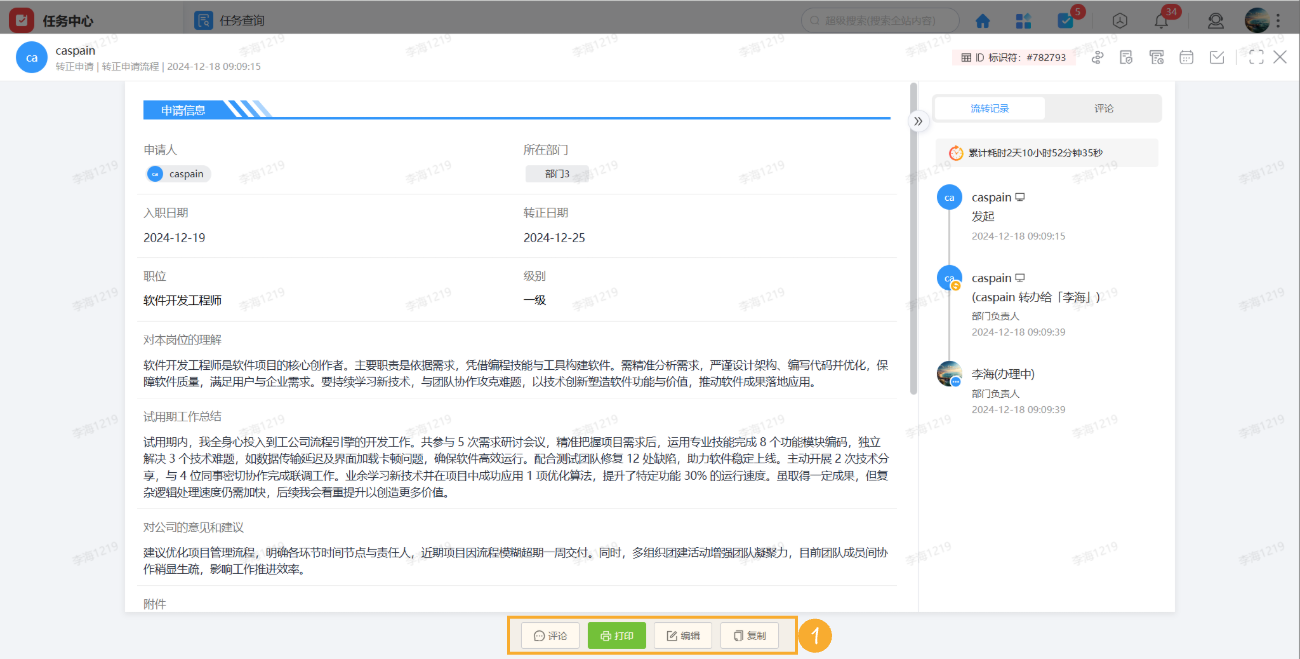Collapse the right sidebar with the double-arrow chevron
Screen dimensions: 1300x659
(918, 120)
